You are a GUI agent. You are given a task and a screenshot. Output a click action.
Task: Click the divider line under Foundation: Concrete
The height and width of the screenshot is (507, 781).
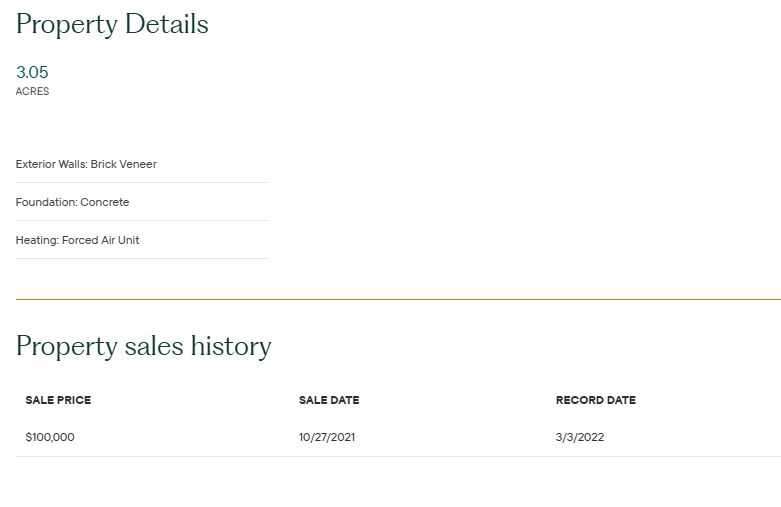(142, 220)
